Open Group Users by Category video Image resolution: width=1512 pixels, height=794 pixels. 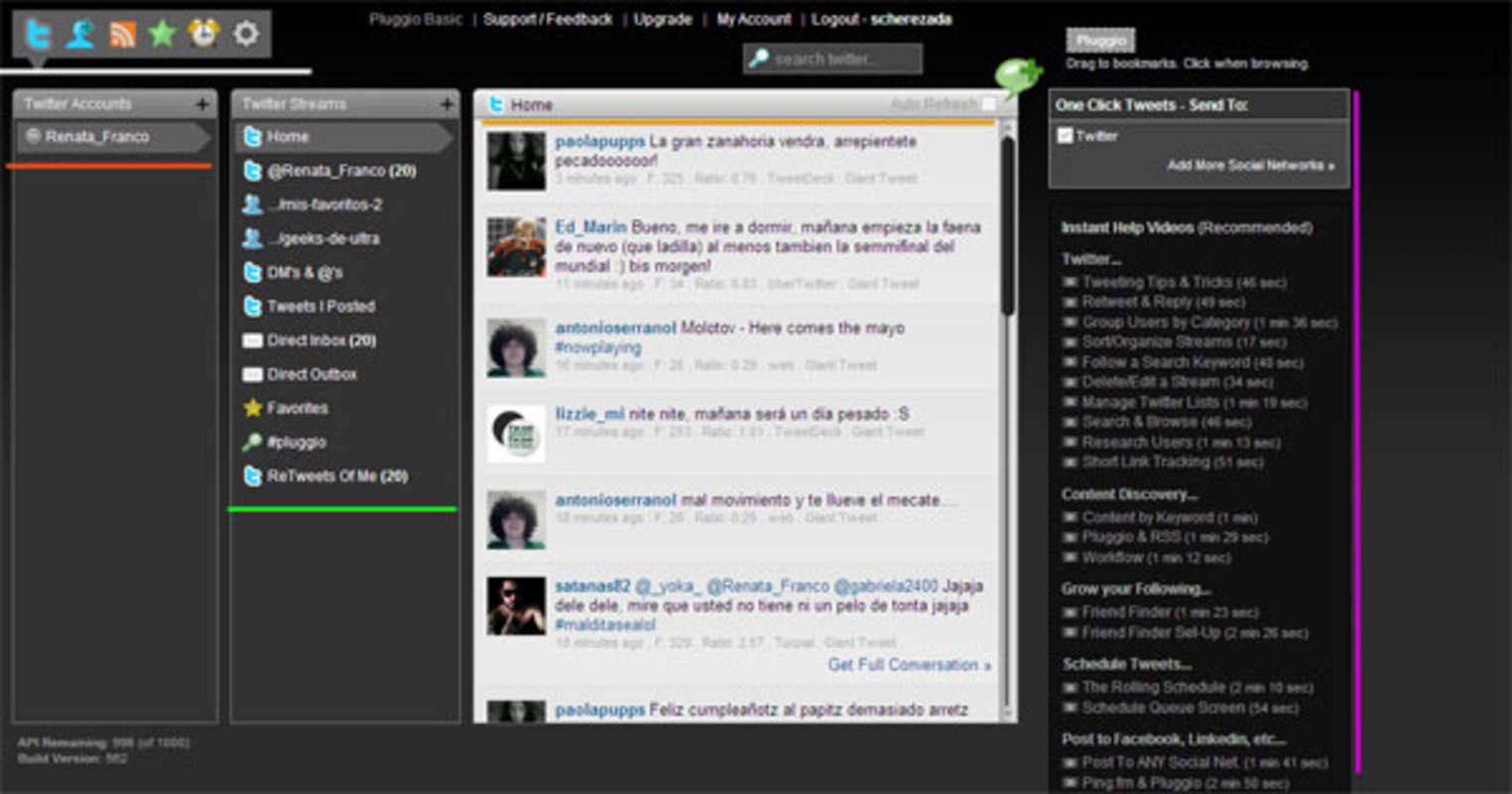[x=1209, y=323]
